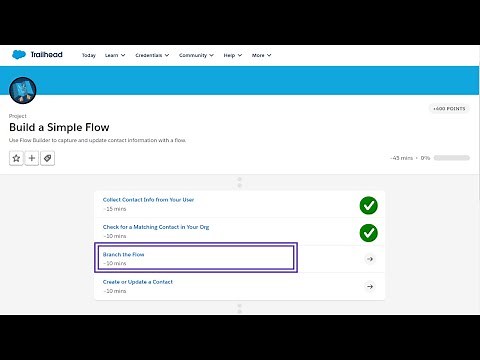Click arrow icon beside Create or Update Contact

[x=370, y=286]
